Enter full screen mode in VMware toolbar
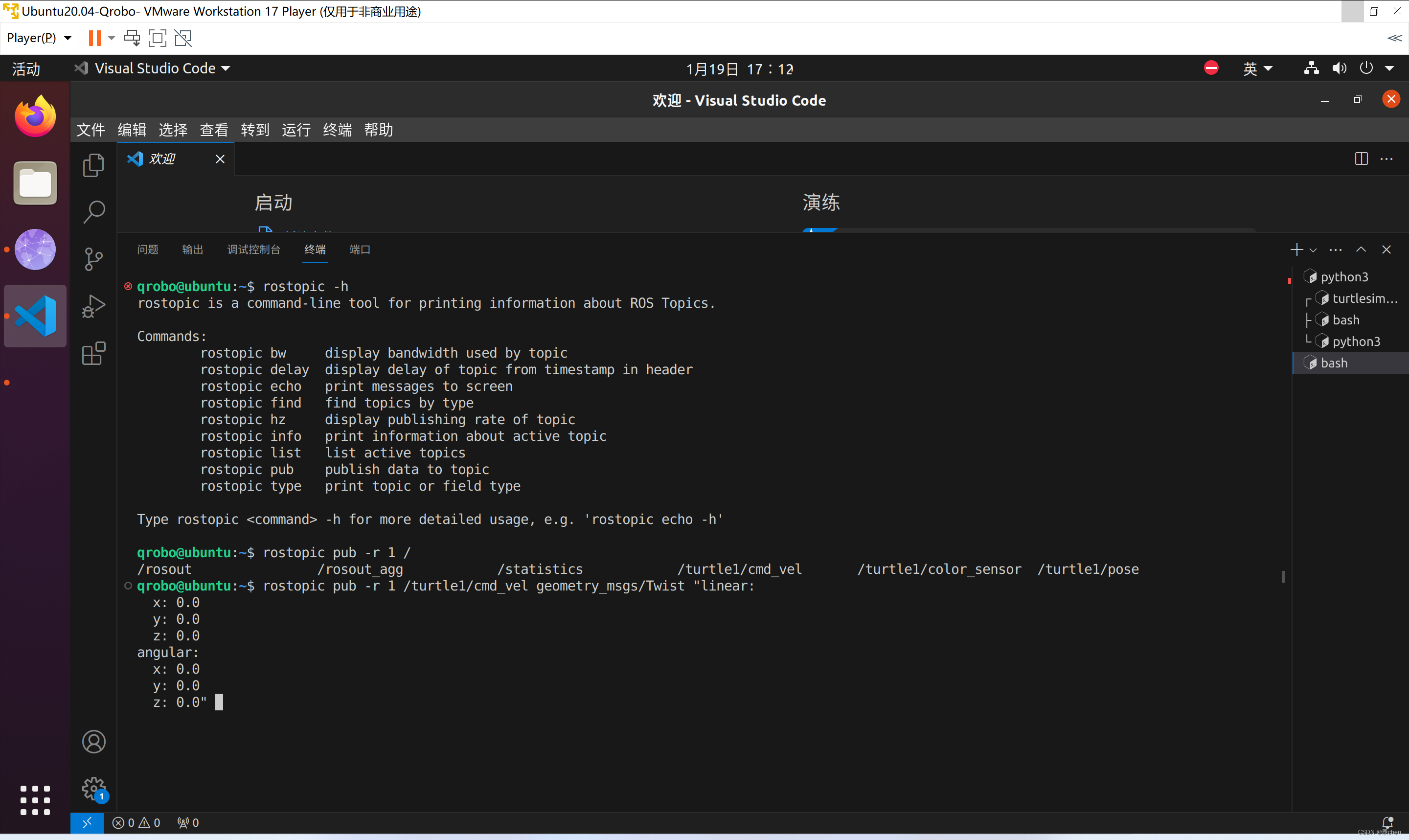This screenshot has width=1409, height=840. point(158,38)
